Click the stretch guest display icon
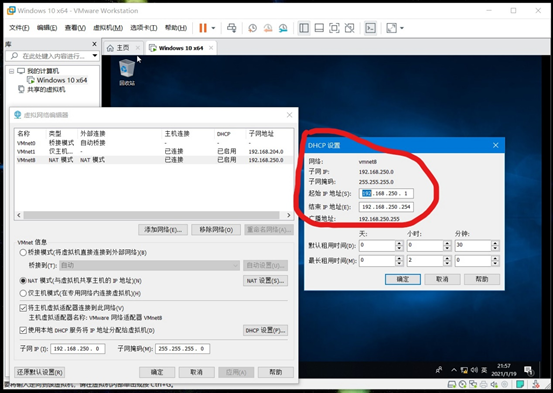553x393 pixels. [x=391, y=28]
